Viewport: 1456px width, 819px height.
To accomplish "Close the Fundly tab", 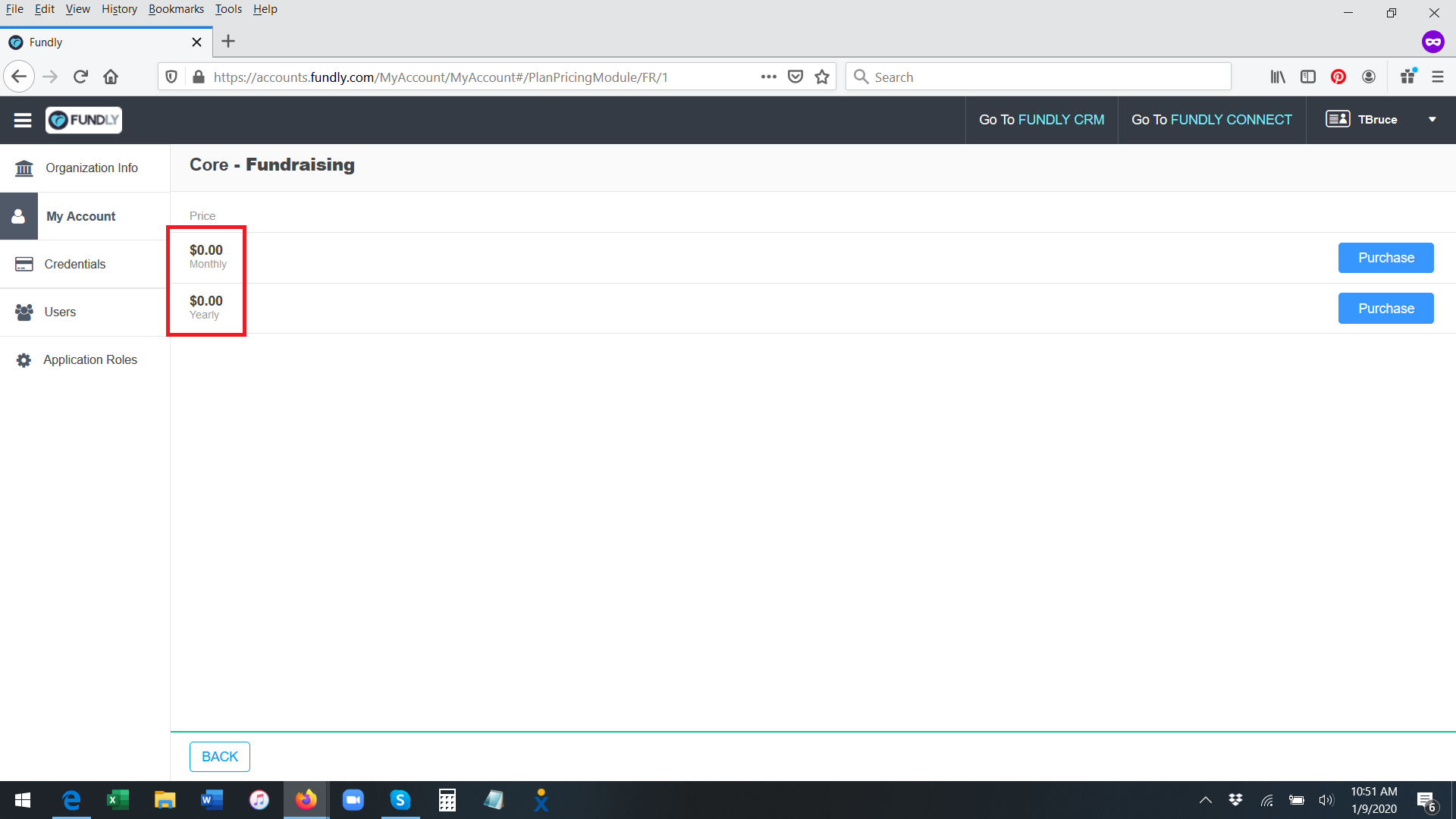I will (196, 42).
